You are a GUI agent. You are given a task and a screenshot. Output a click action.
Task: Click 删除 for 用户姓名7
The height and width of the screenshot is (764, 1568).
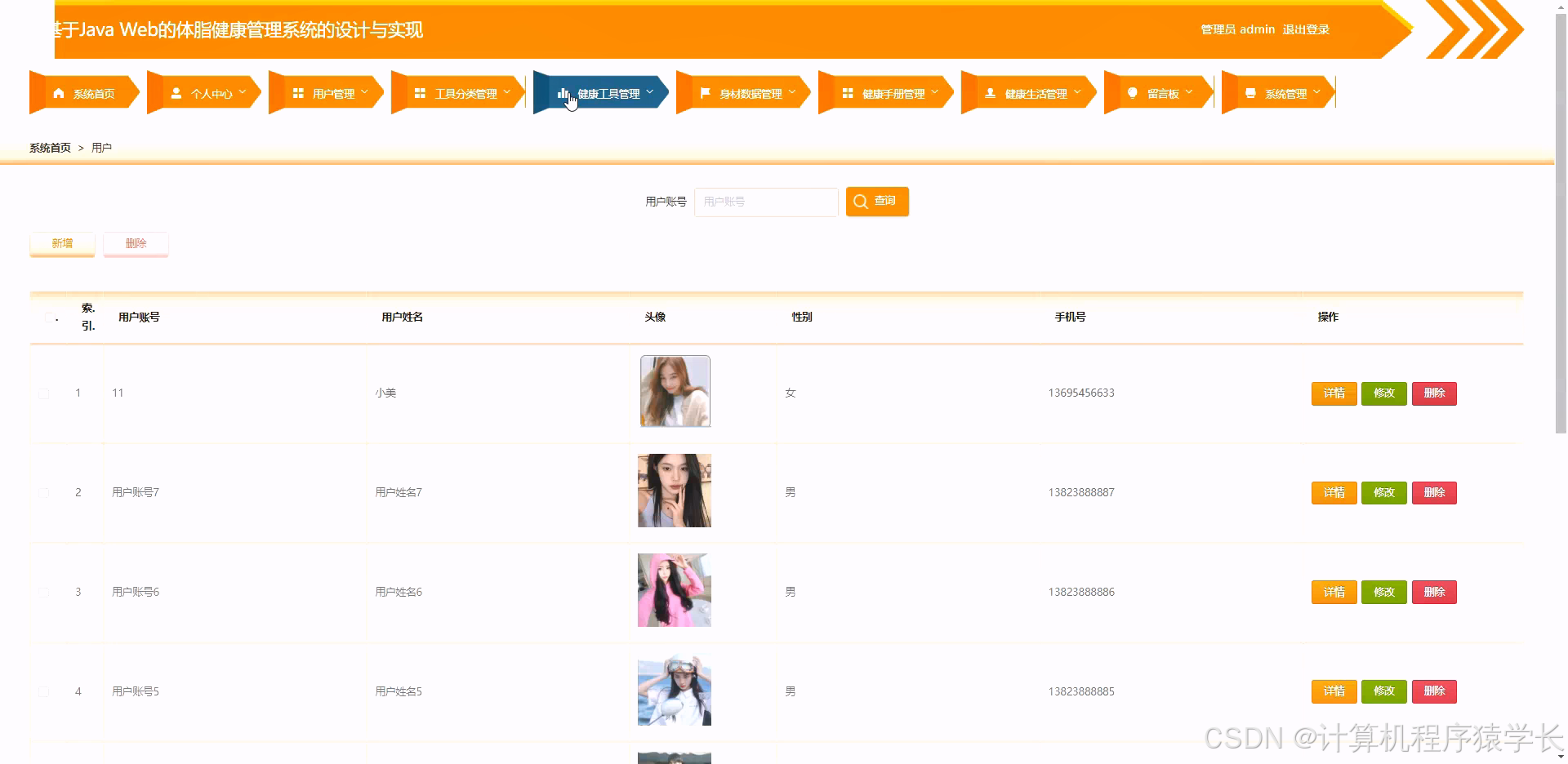tap(1434, 493)
